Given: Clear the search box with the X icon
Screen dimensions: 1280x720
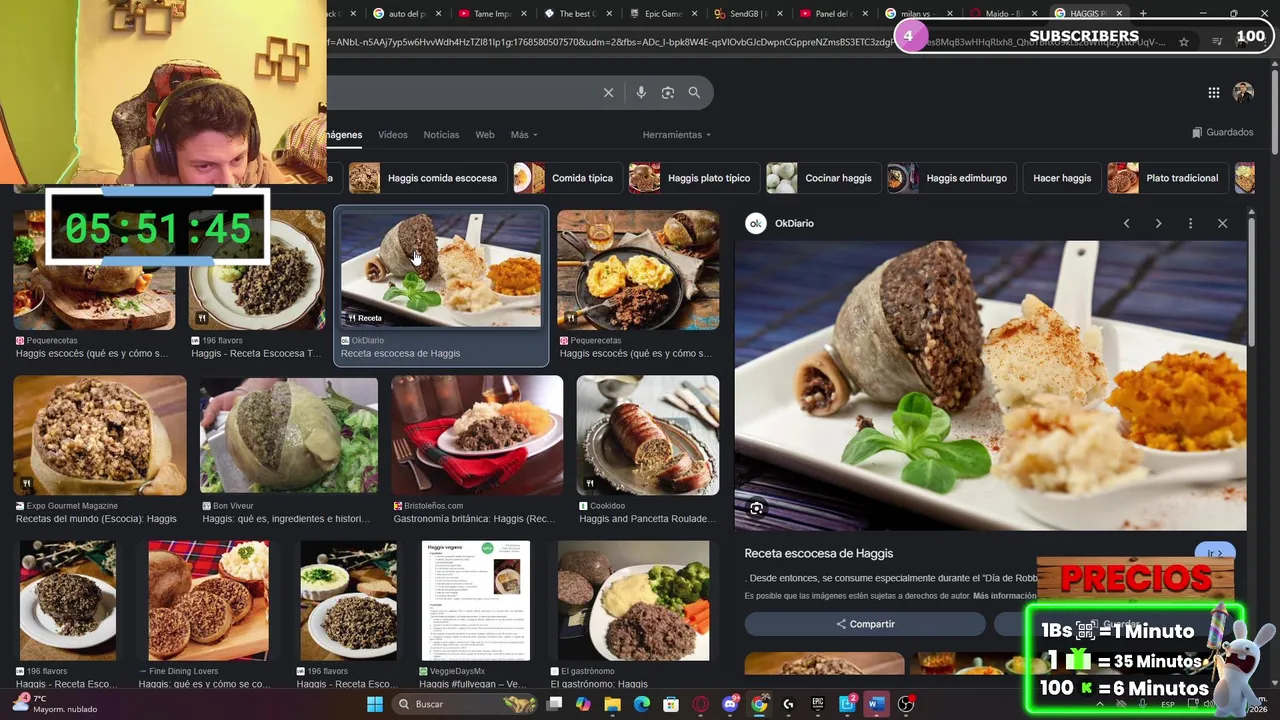Looking at the screenshot, I should (608, 93).
